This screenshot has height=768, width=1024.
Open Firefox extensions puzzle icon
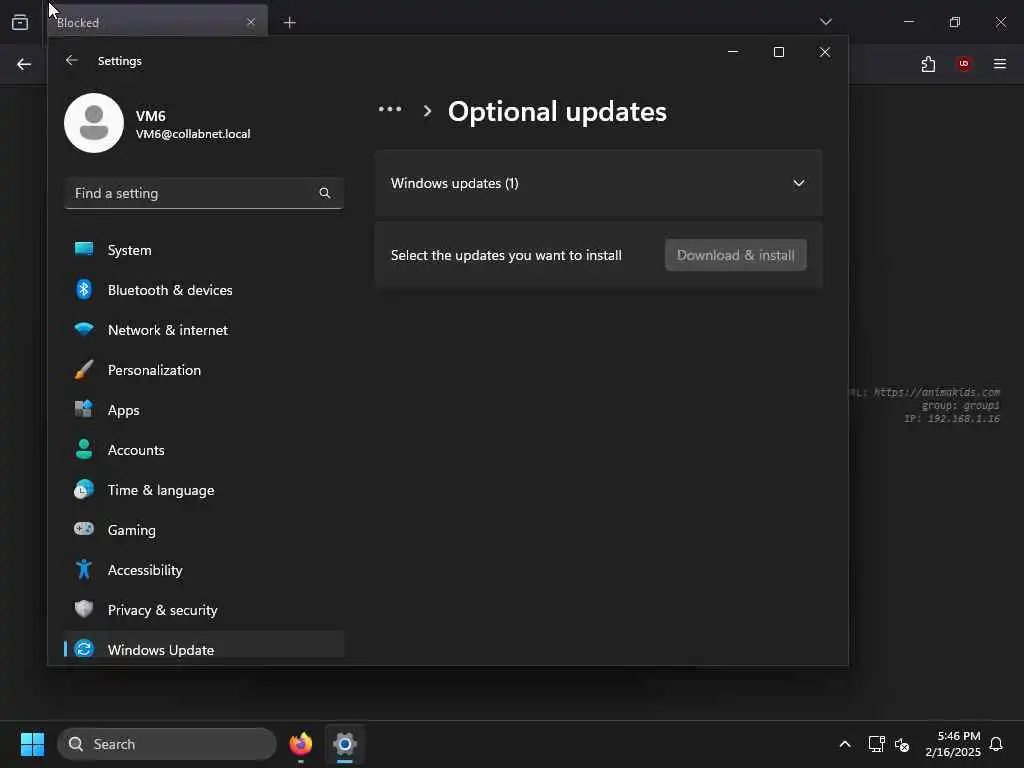click(928, 64)
